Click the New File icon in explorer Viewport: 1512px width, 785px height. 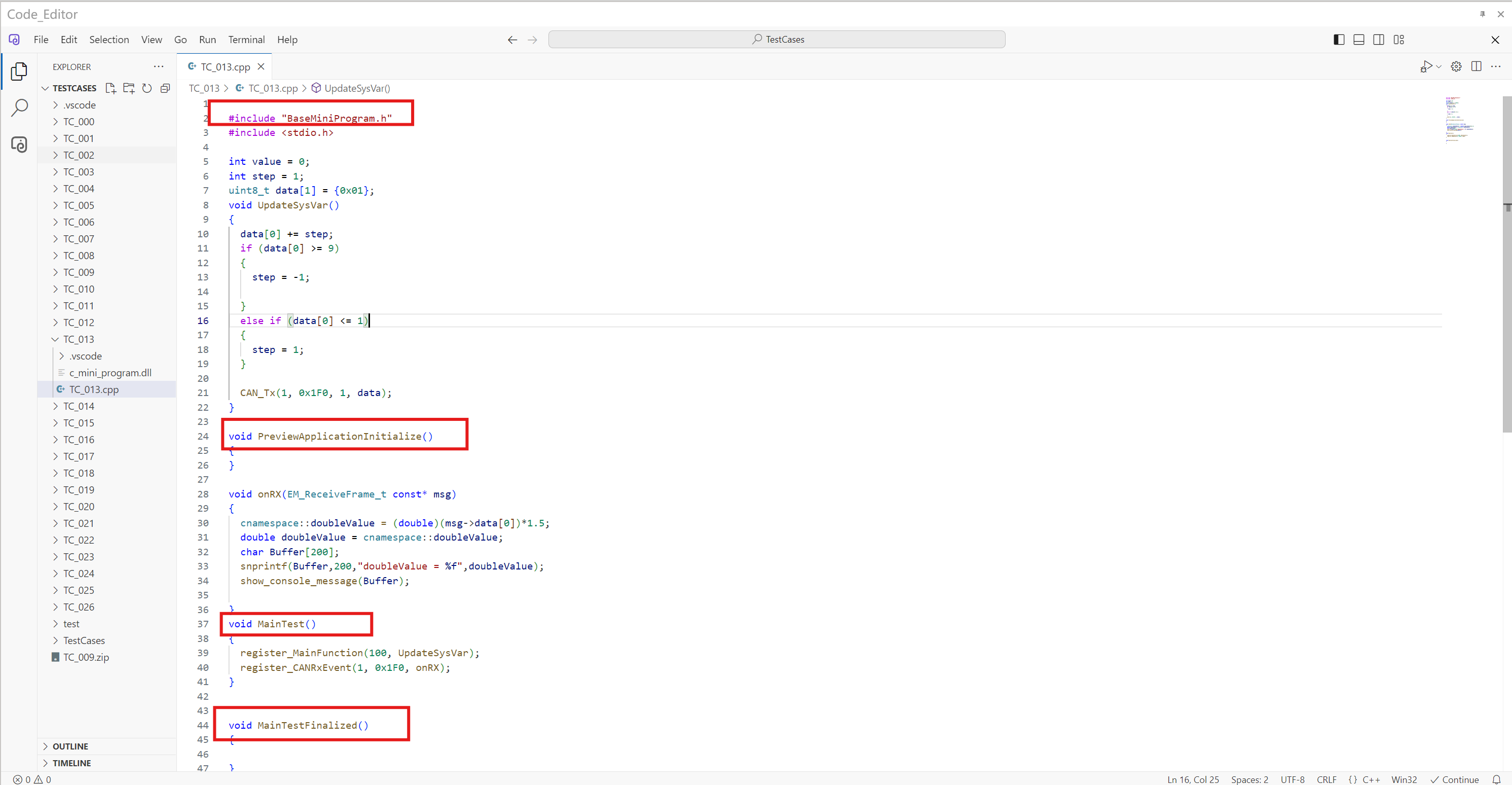110,88
